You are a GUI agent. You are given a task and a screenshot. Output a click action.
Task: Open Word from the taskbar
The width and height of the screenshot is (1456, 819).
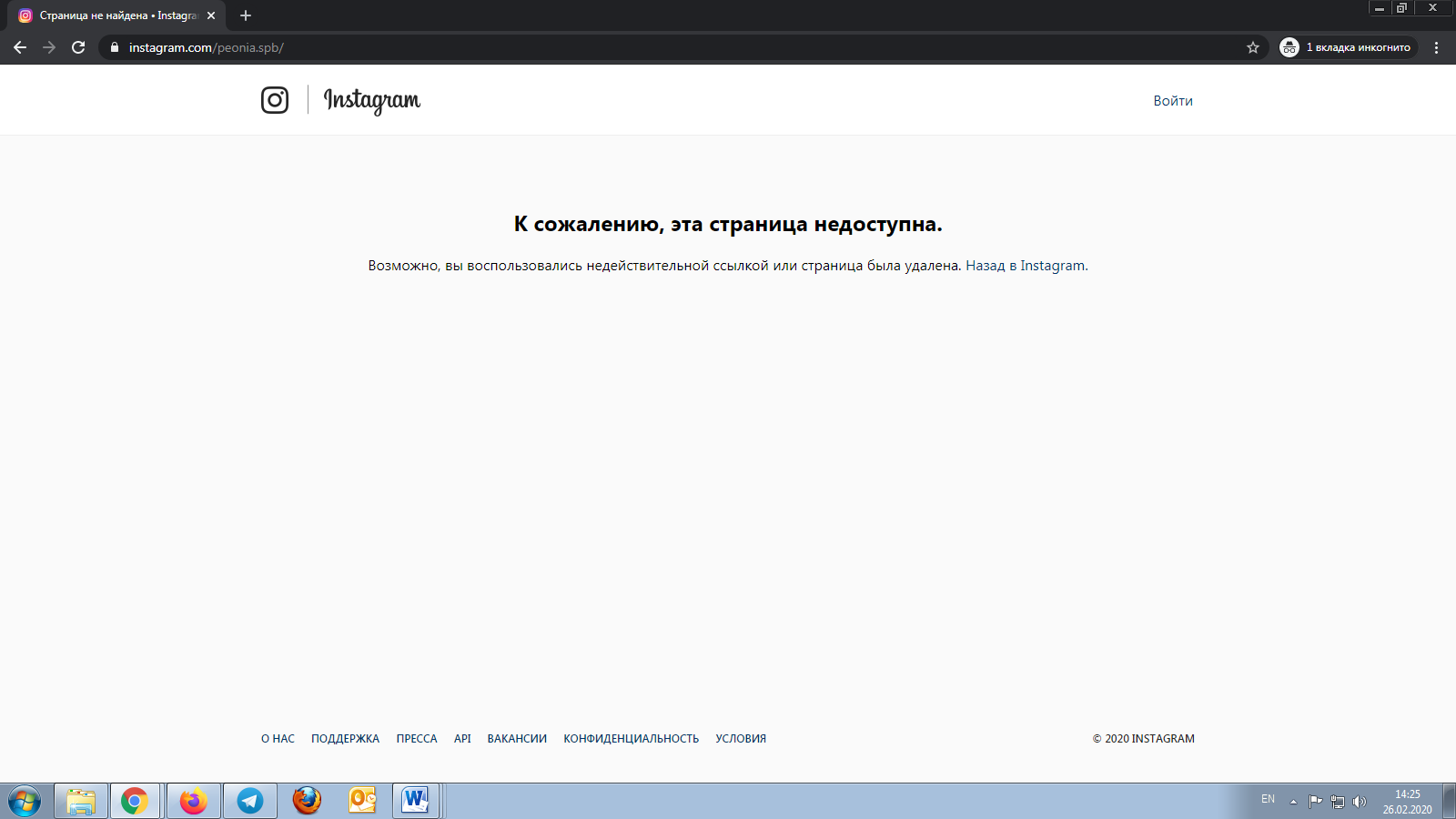416,802
